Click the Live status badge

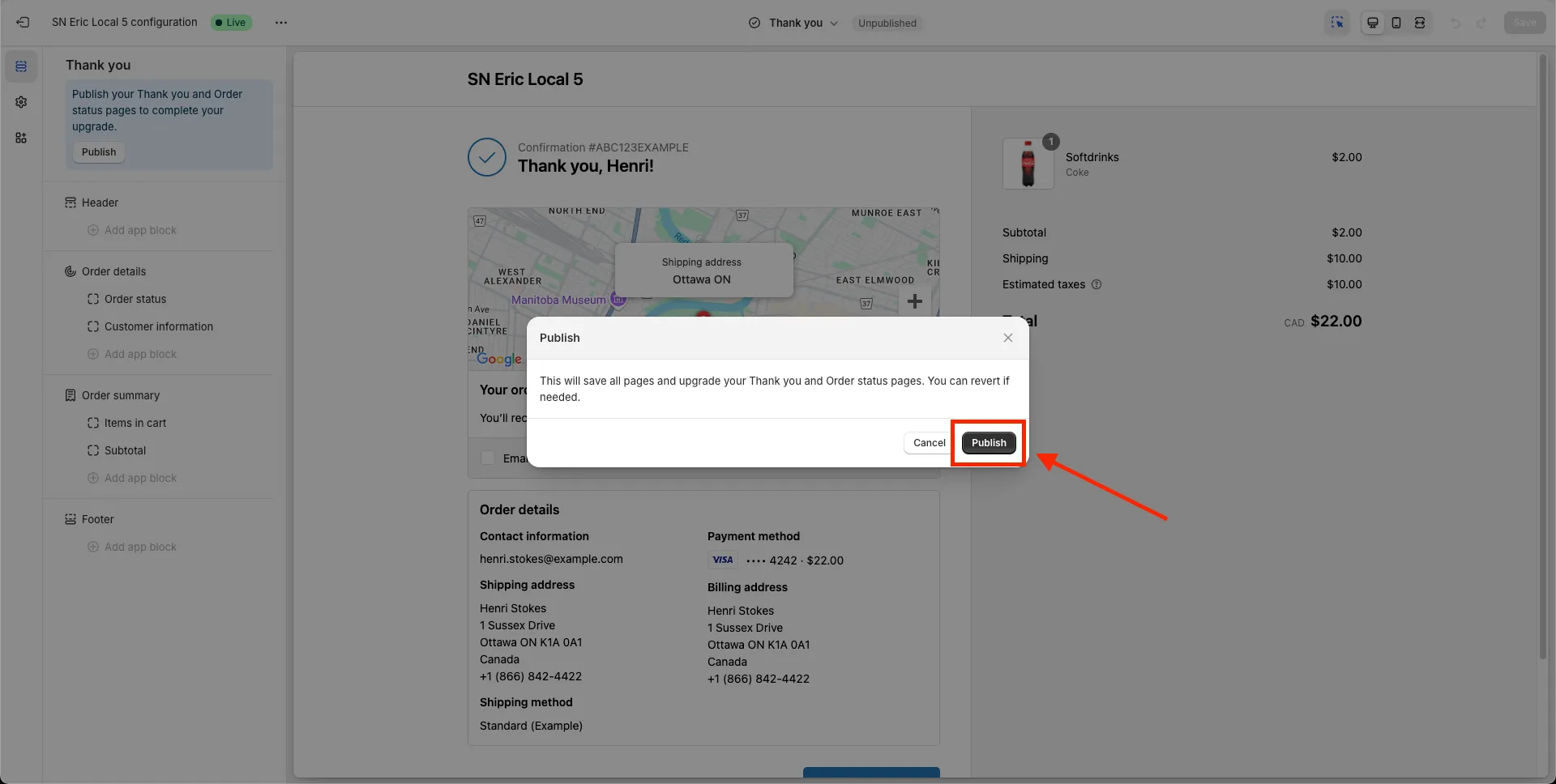[x=231, y=23]
